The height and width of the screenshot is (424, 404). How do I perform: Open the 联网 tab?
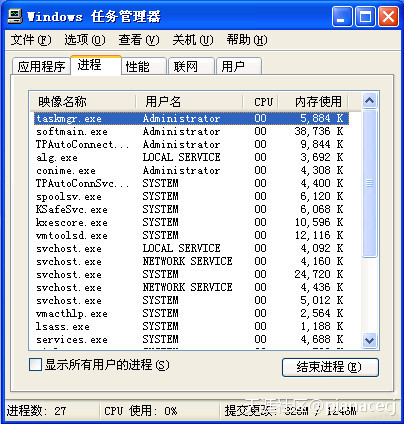191,66
